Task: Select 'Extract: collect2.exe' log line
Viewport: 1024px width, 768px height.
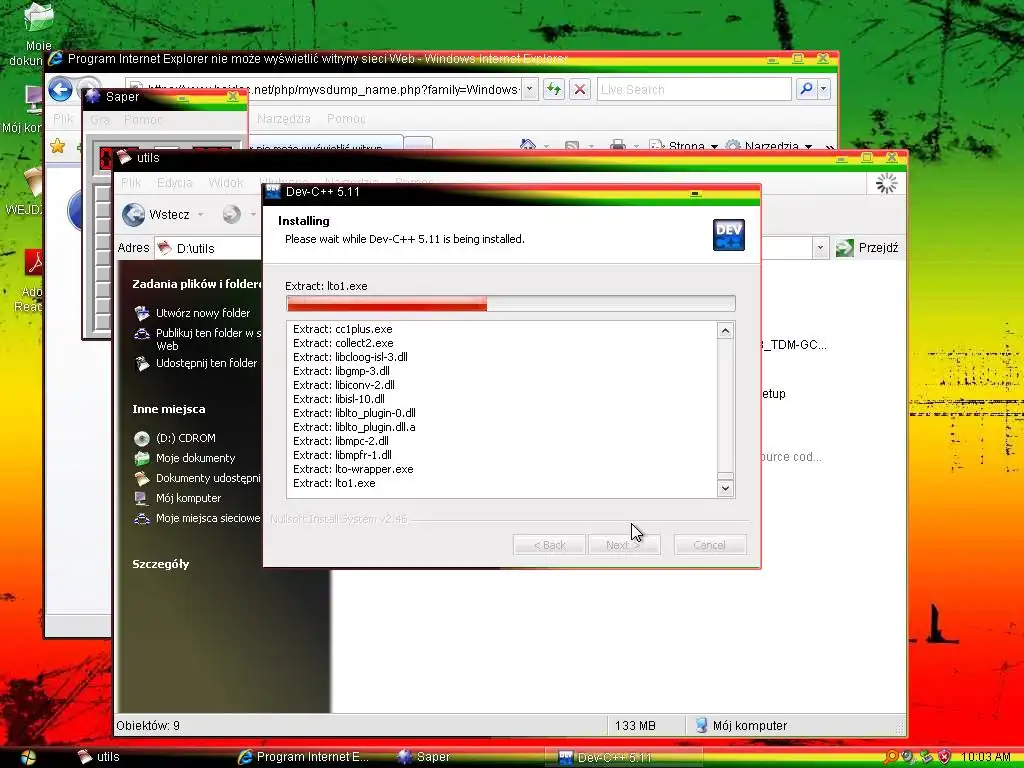Action: pos(343,343)
